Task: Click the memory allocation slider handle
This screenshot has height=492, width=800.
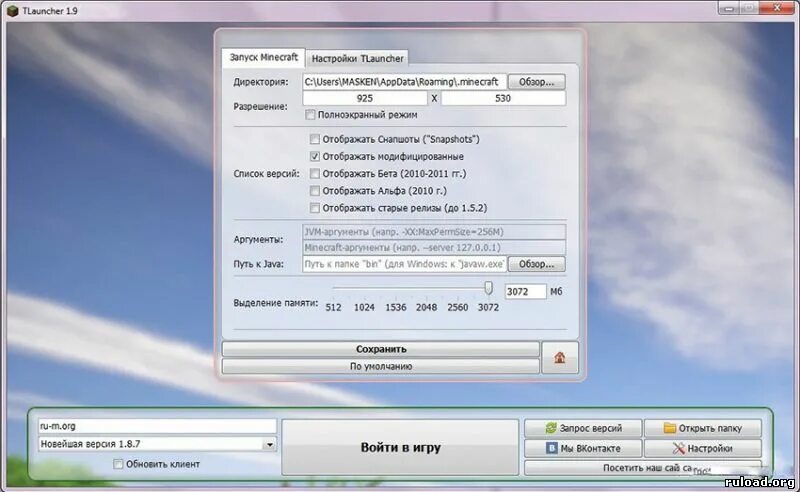Action: pos(488,288)
